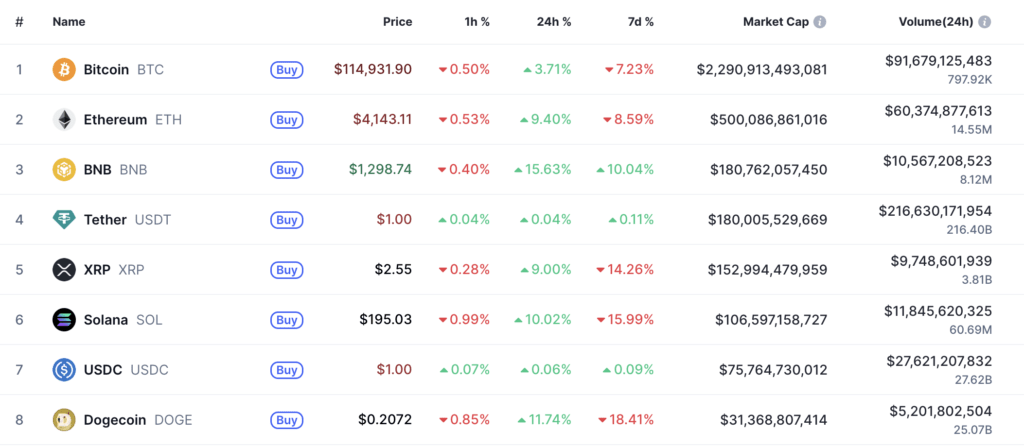Sort the table by Price column
This screenshot has width=1024, height=448.
397,21
